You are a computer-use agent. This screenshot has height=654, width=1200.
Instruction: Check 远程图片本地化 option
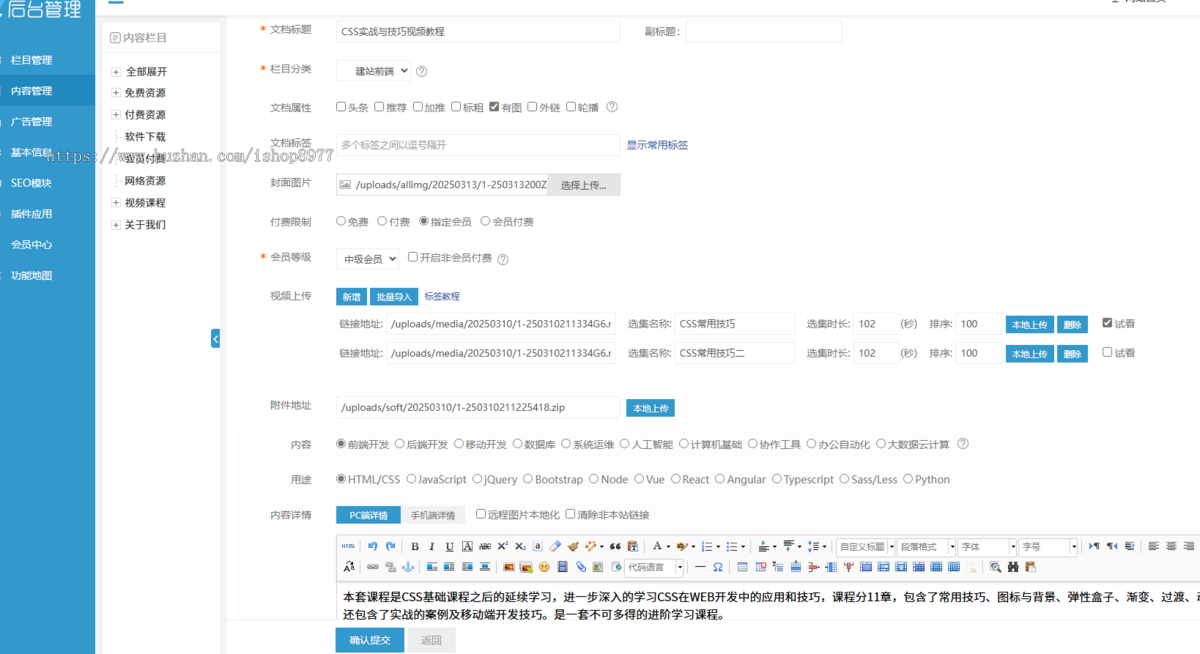(x=480, y=514)
